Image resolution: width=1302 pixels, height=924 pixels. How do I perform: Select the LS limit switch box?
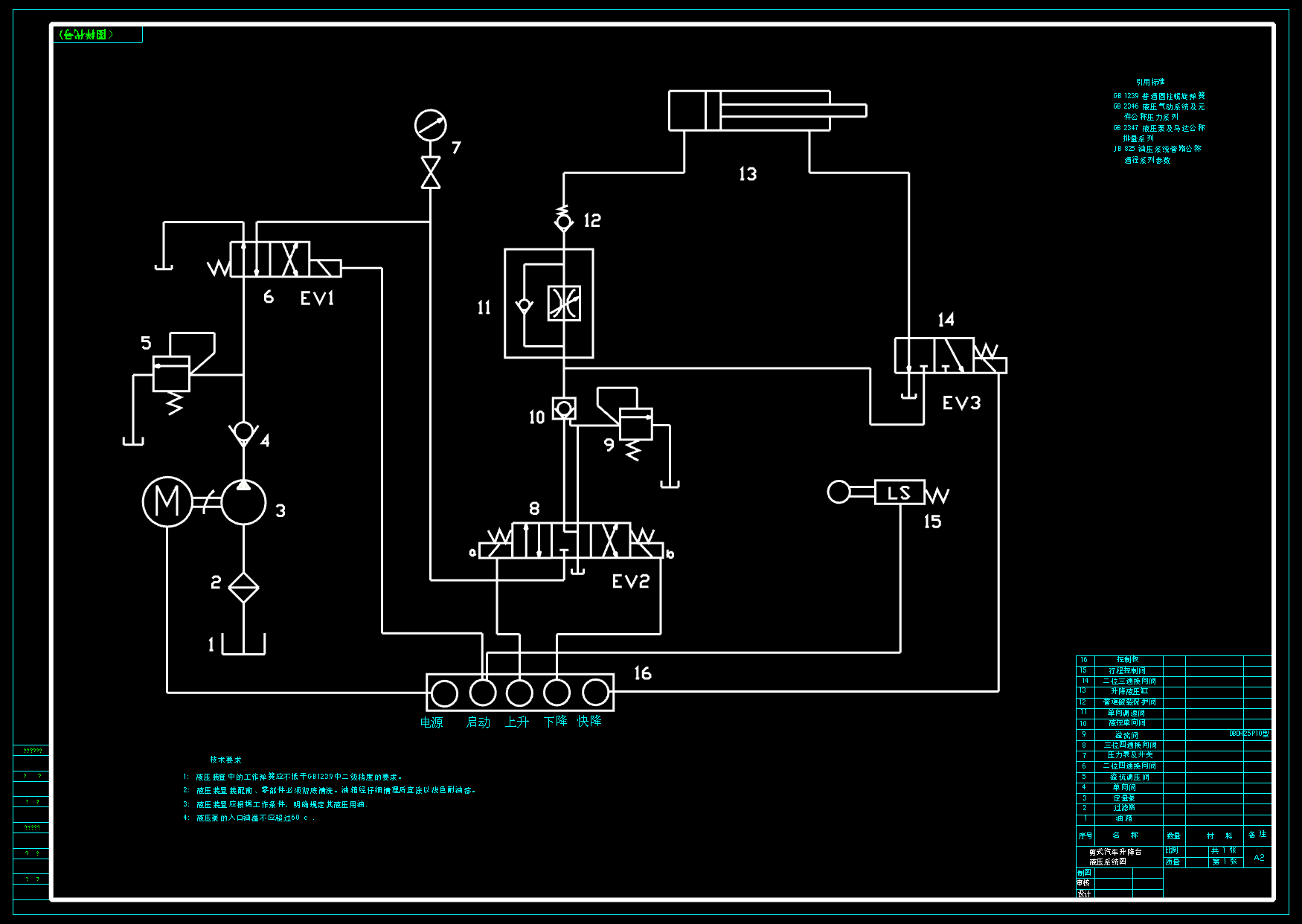[899, 493]
